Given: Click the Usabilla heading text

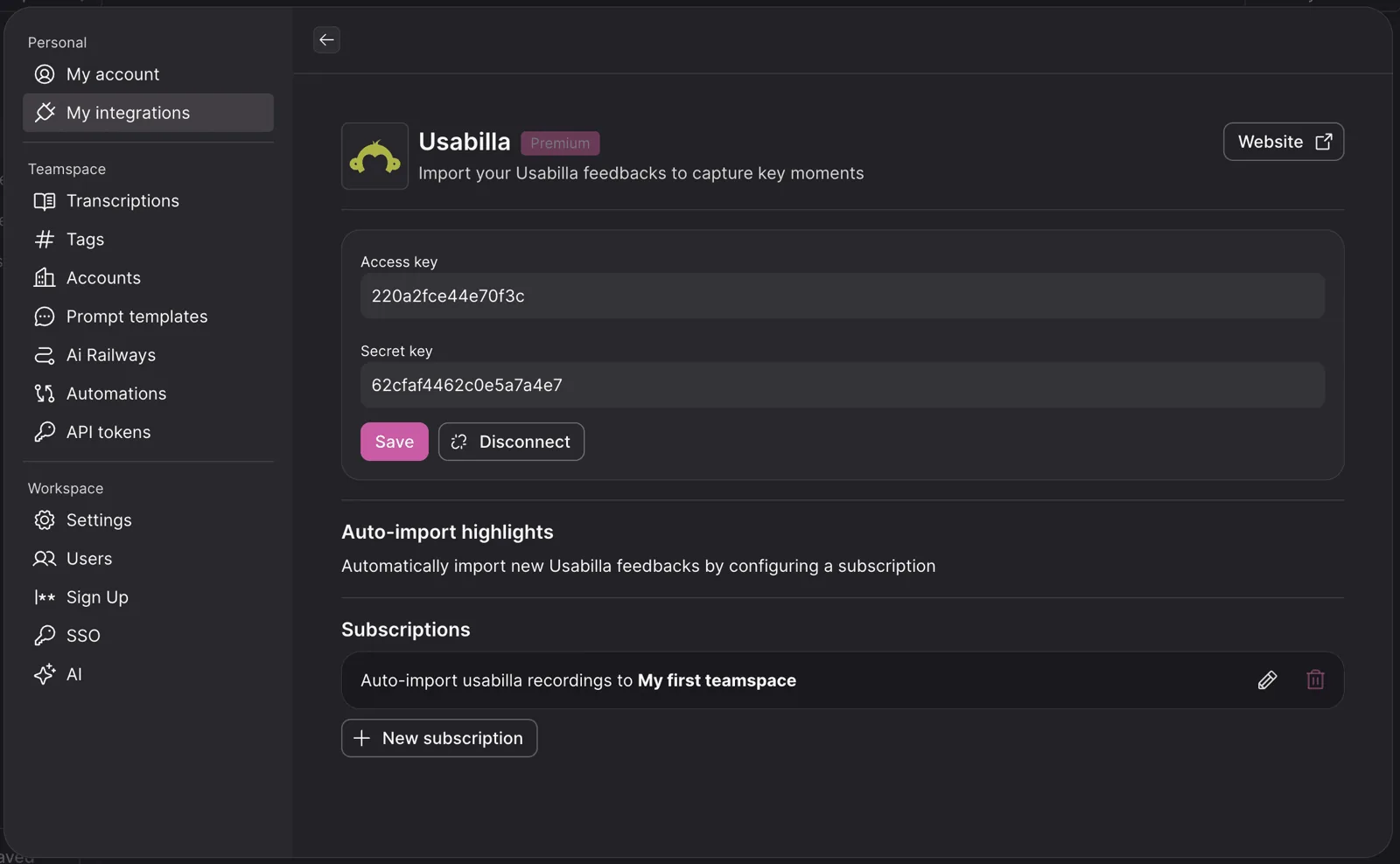Looking at the screenshot, I should (465, 142).
